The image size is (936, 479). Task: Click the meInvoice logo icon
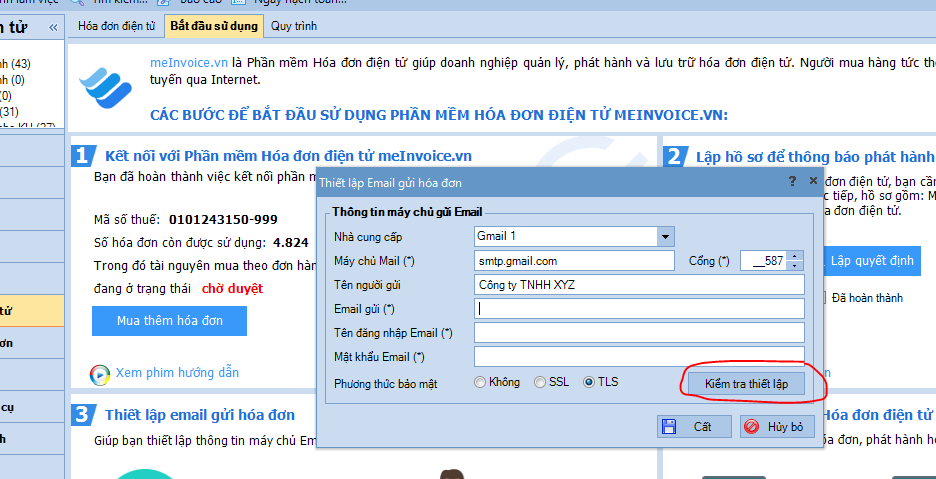point(105,86)
